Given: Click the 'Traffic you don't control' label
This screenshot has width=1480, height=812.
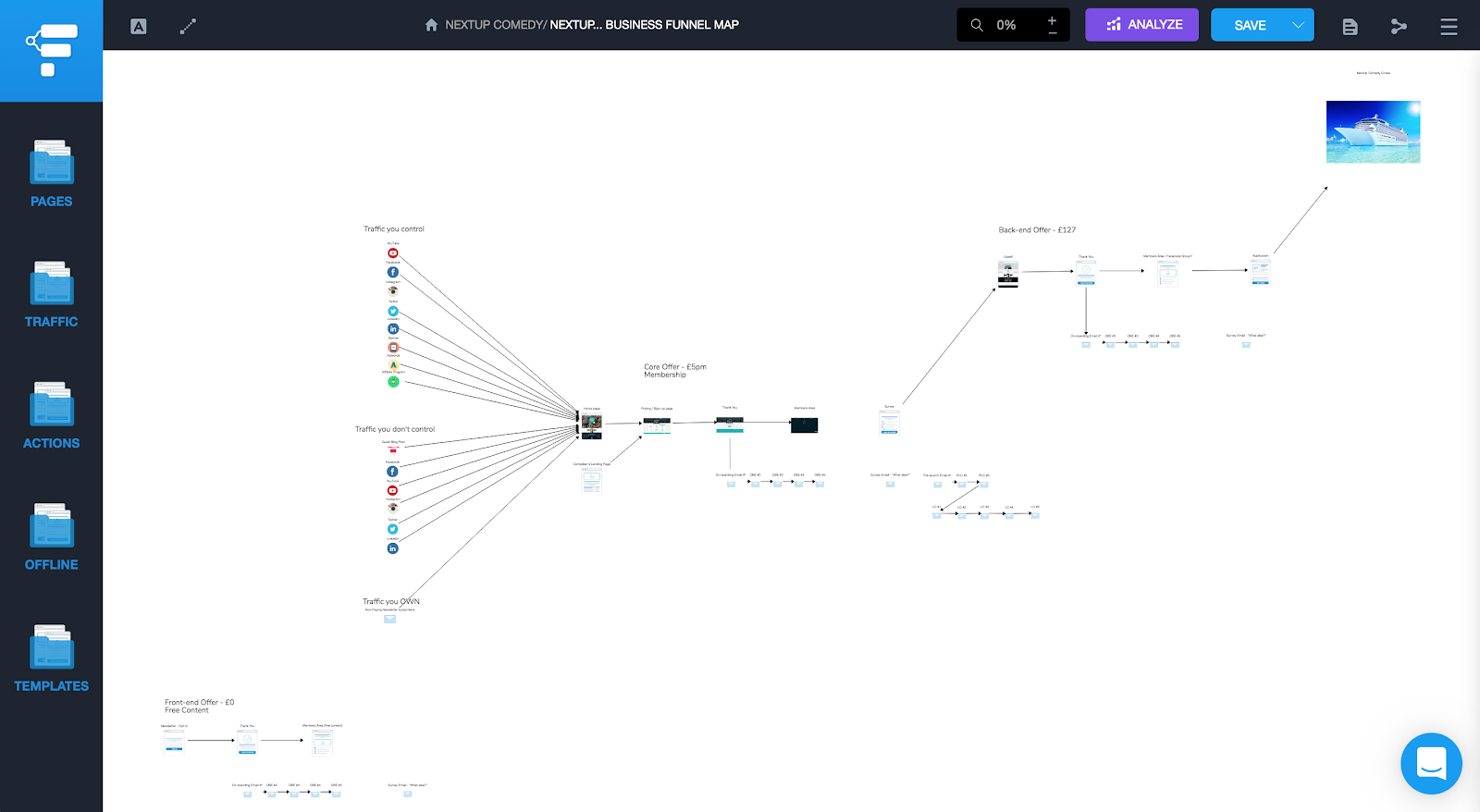Looking at the screenshot, I should 395,429.
